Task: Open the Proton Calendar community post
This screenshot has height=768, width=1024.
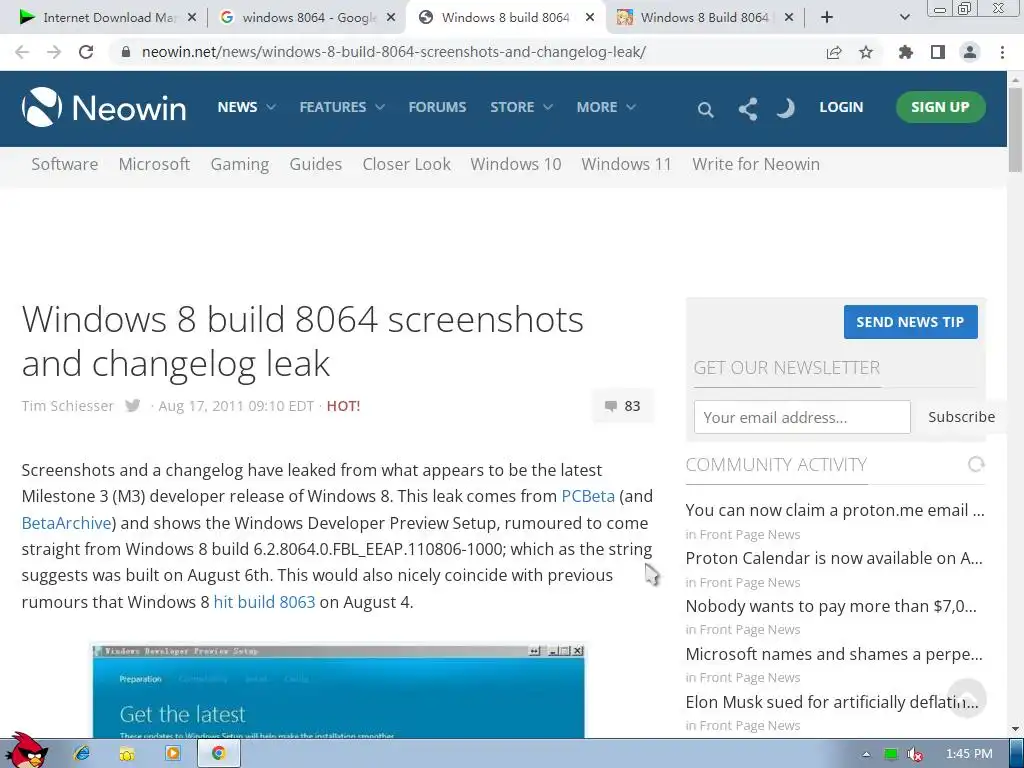Action: click(834, 558)
